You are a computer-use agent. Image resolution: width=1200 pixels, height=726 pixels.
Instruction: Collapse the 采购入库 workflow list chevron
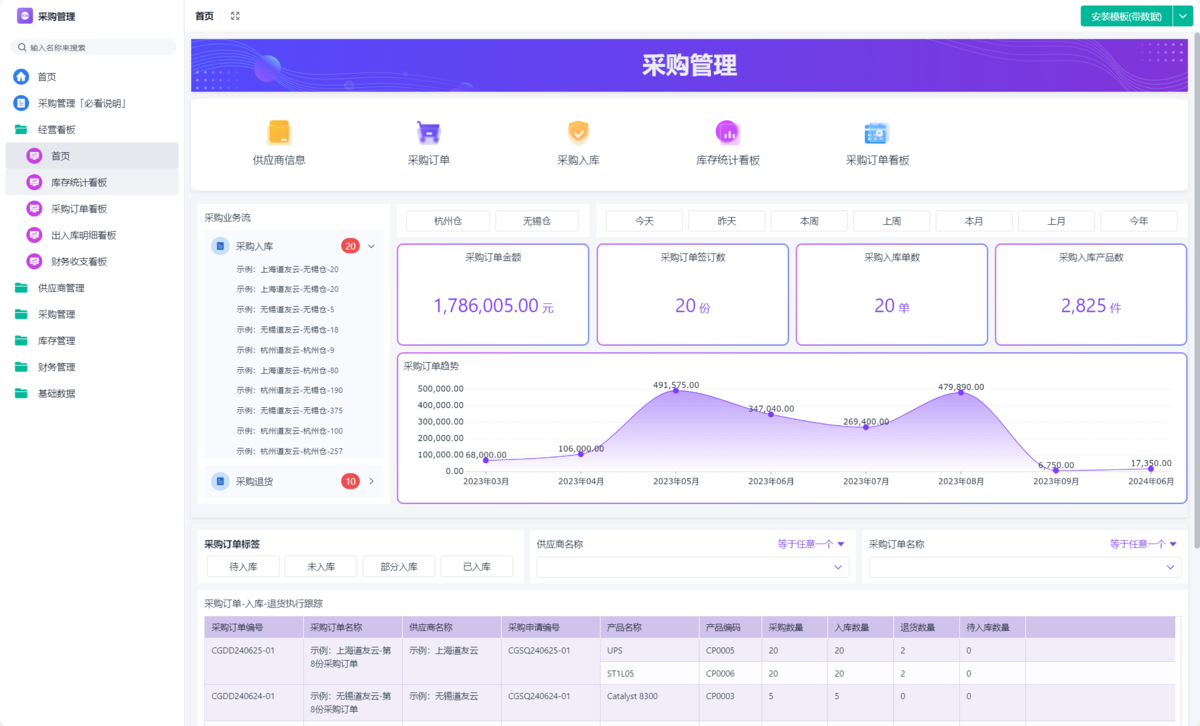tap(371, 246)
